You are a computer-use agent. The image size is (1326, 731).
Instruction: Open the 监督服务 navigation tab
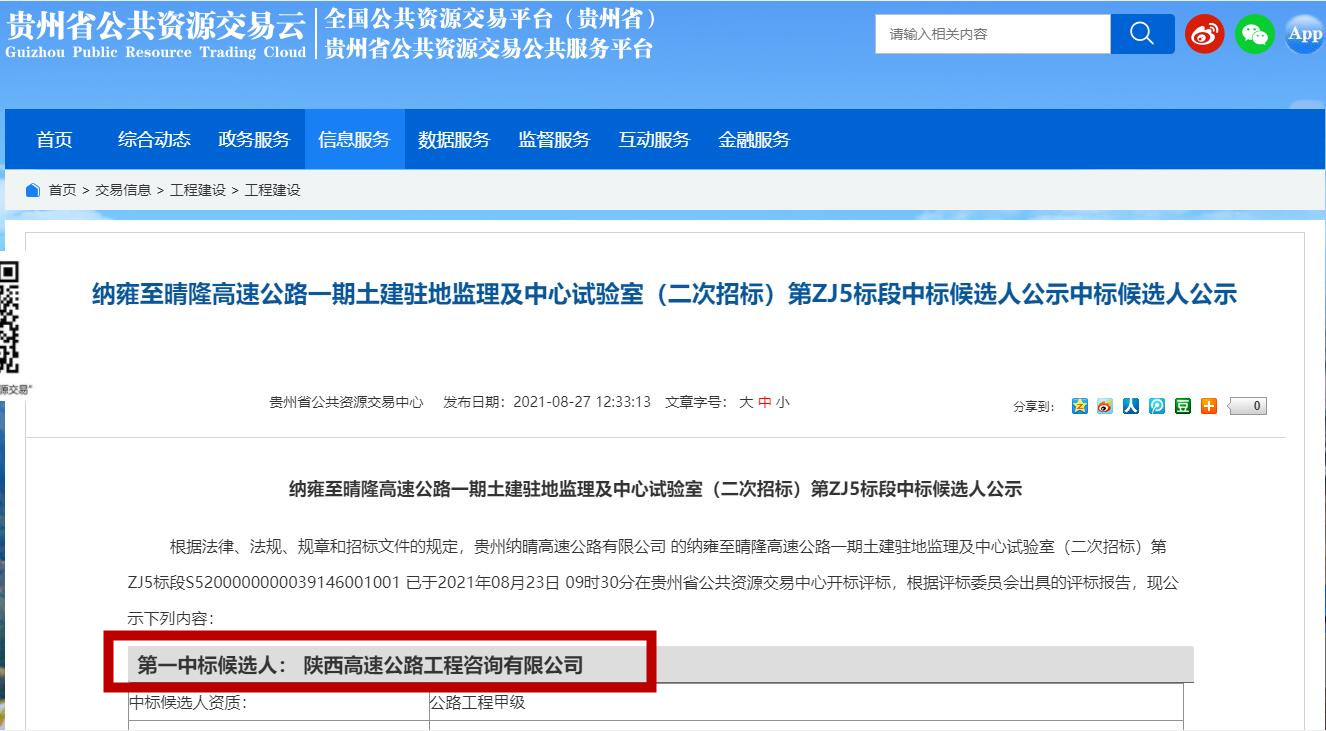(554, 140)
